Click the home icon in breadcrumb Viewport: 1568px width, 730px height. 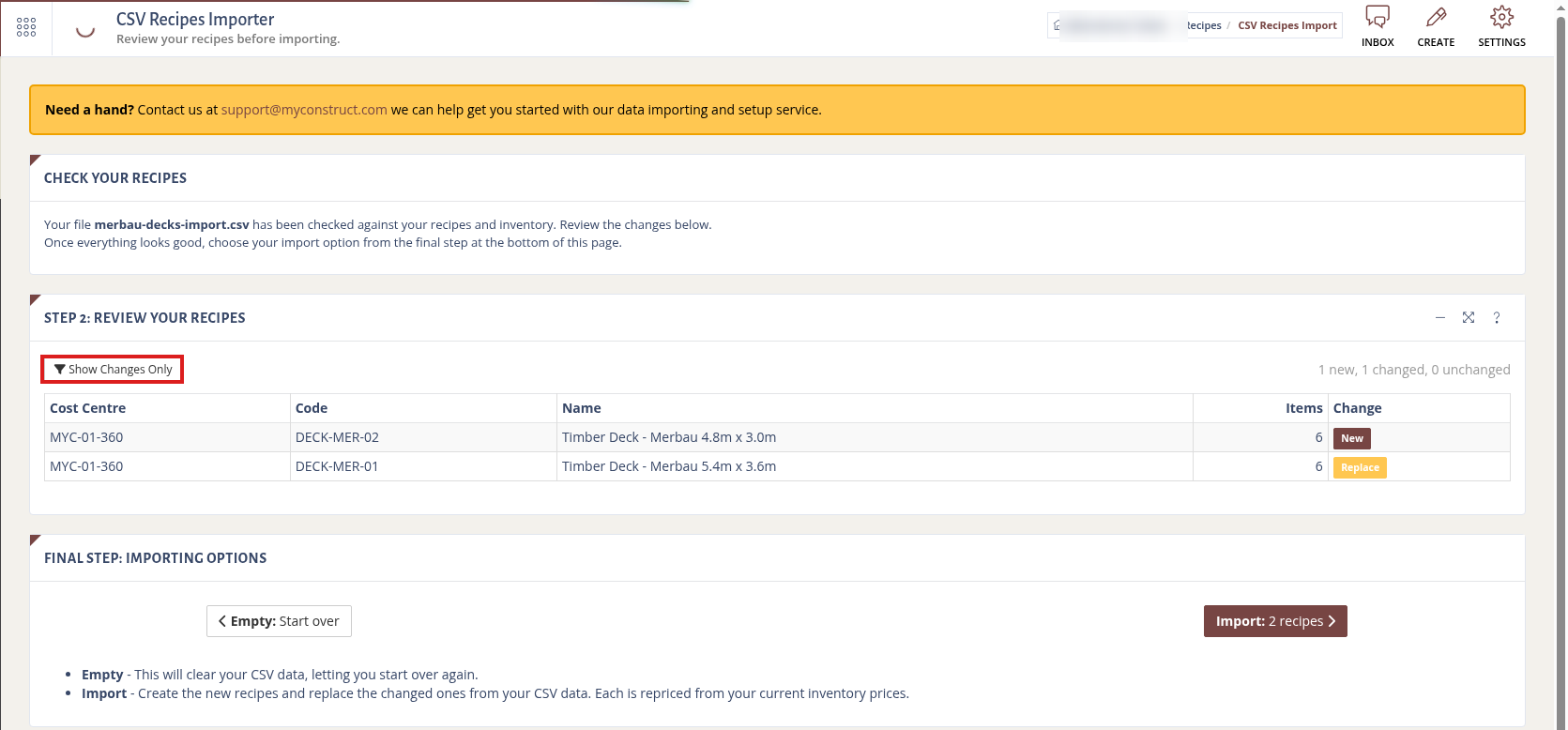1058,25
